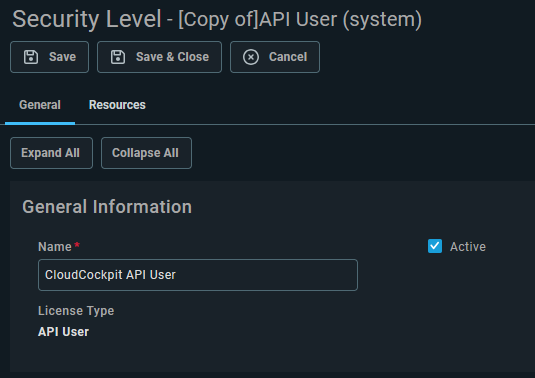
Task: Open the Resources tab
Action: click(x=117, y=105)
